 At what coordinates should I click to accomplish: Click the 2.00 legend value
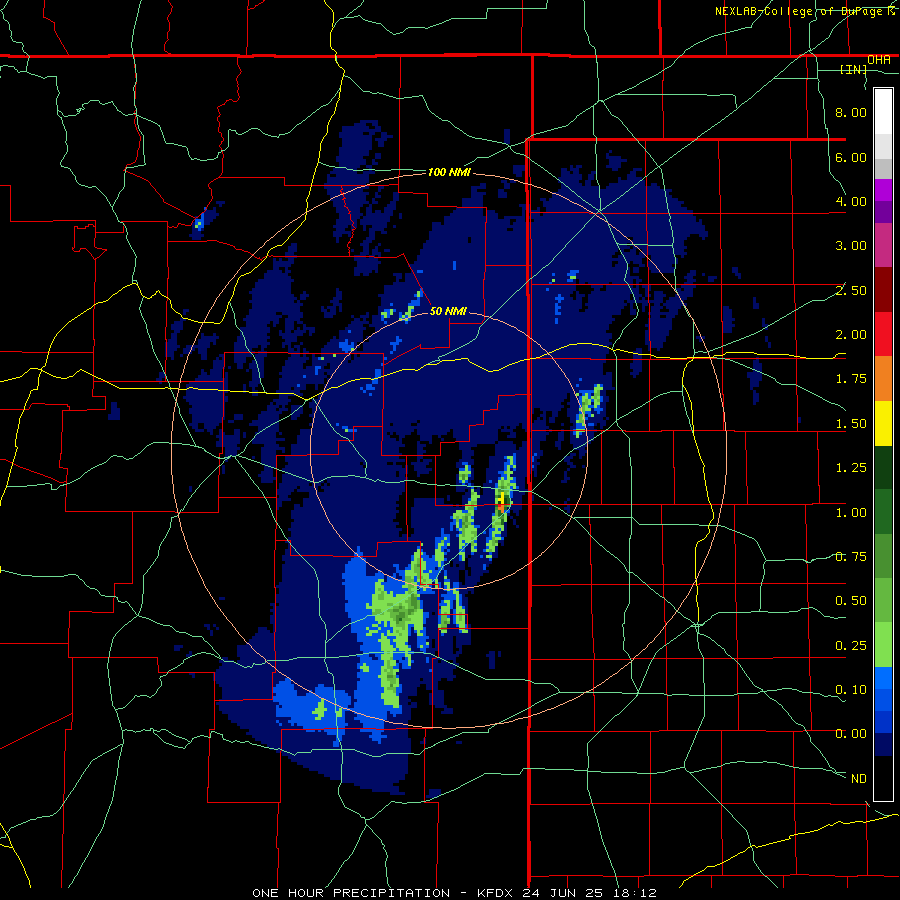(x=851, y=335)
